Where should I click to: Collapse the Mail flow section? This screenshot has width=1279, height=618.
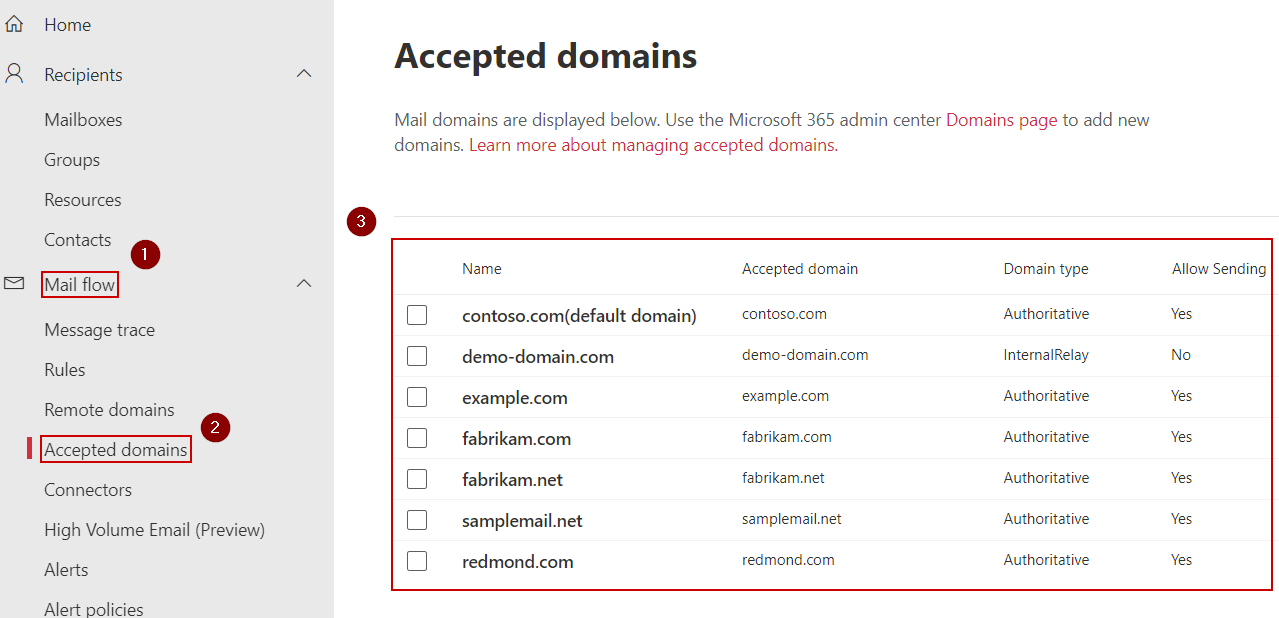pyautogui.click(x=304, y=283)
